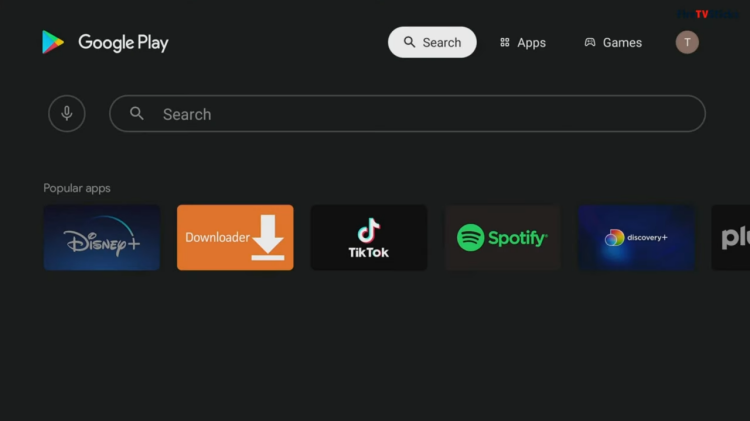Open the T profile avatar
750x421 pixels.
tap(687, 42)
